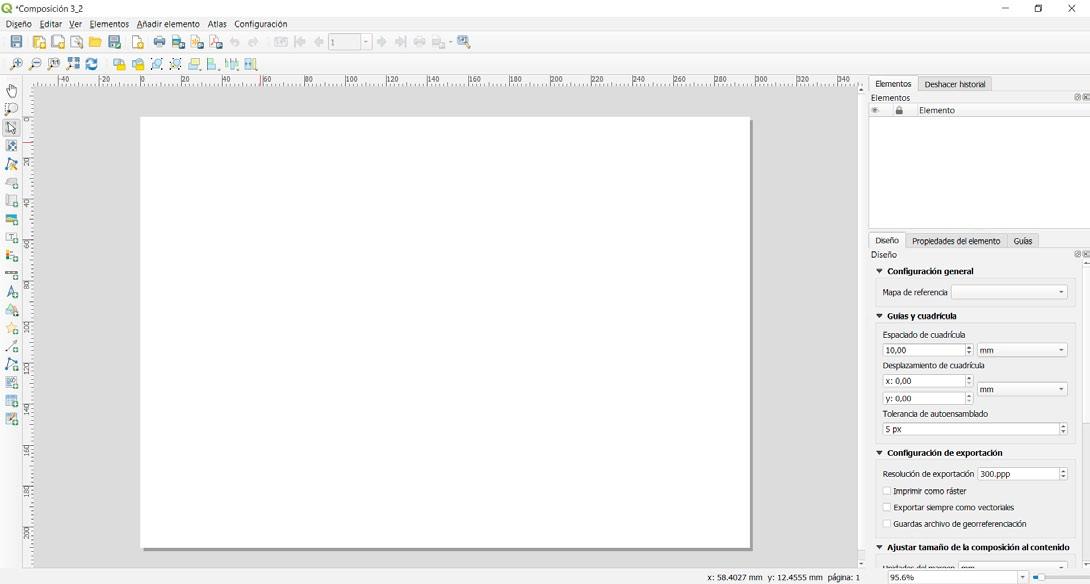
Task: Open the Desplazamiento de cuadrícula units dropdown
Action: coord(1022,389)
